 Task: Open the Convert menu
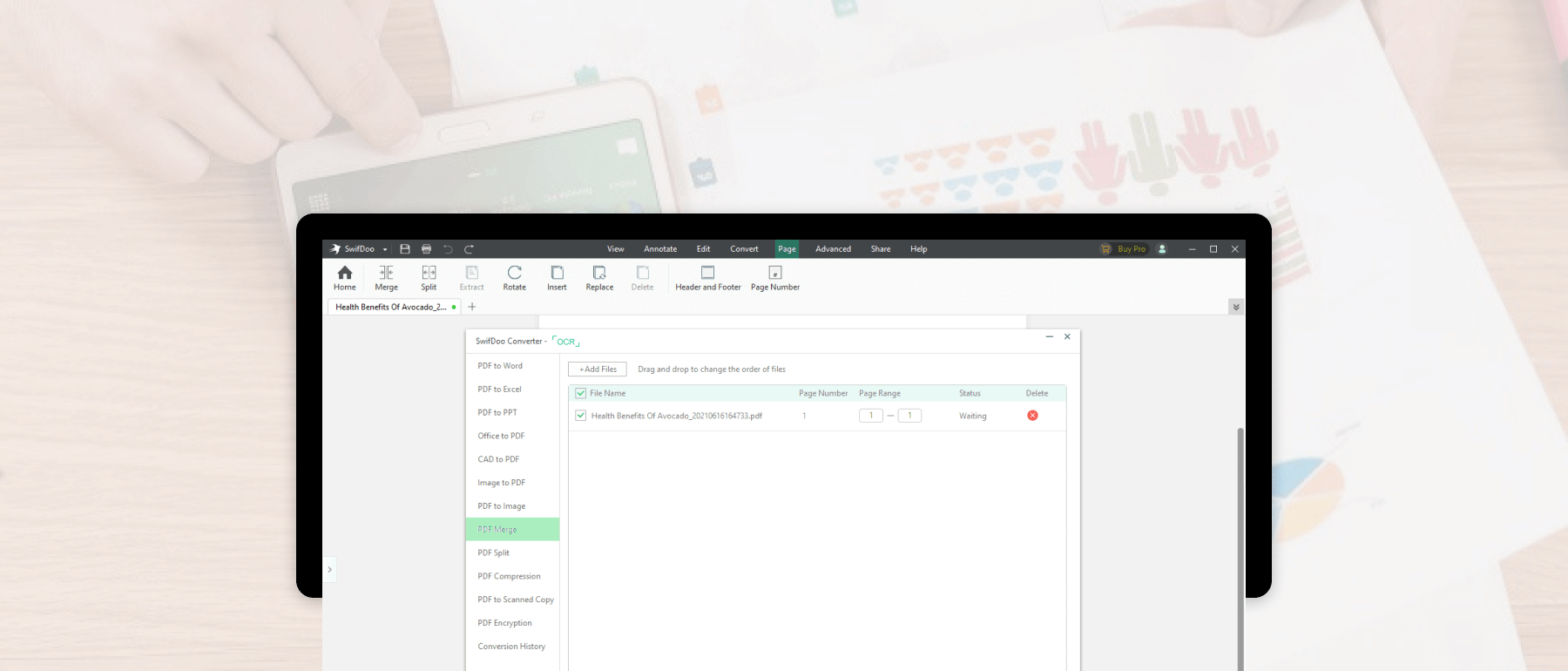pyautogui.click(x=745, y=249)
